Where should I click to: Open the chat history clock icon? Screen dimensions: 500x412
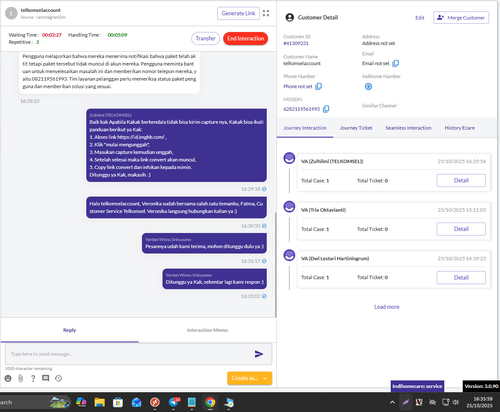58,378
